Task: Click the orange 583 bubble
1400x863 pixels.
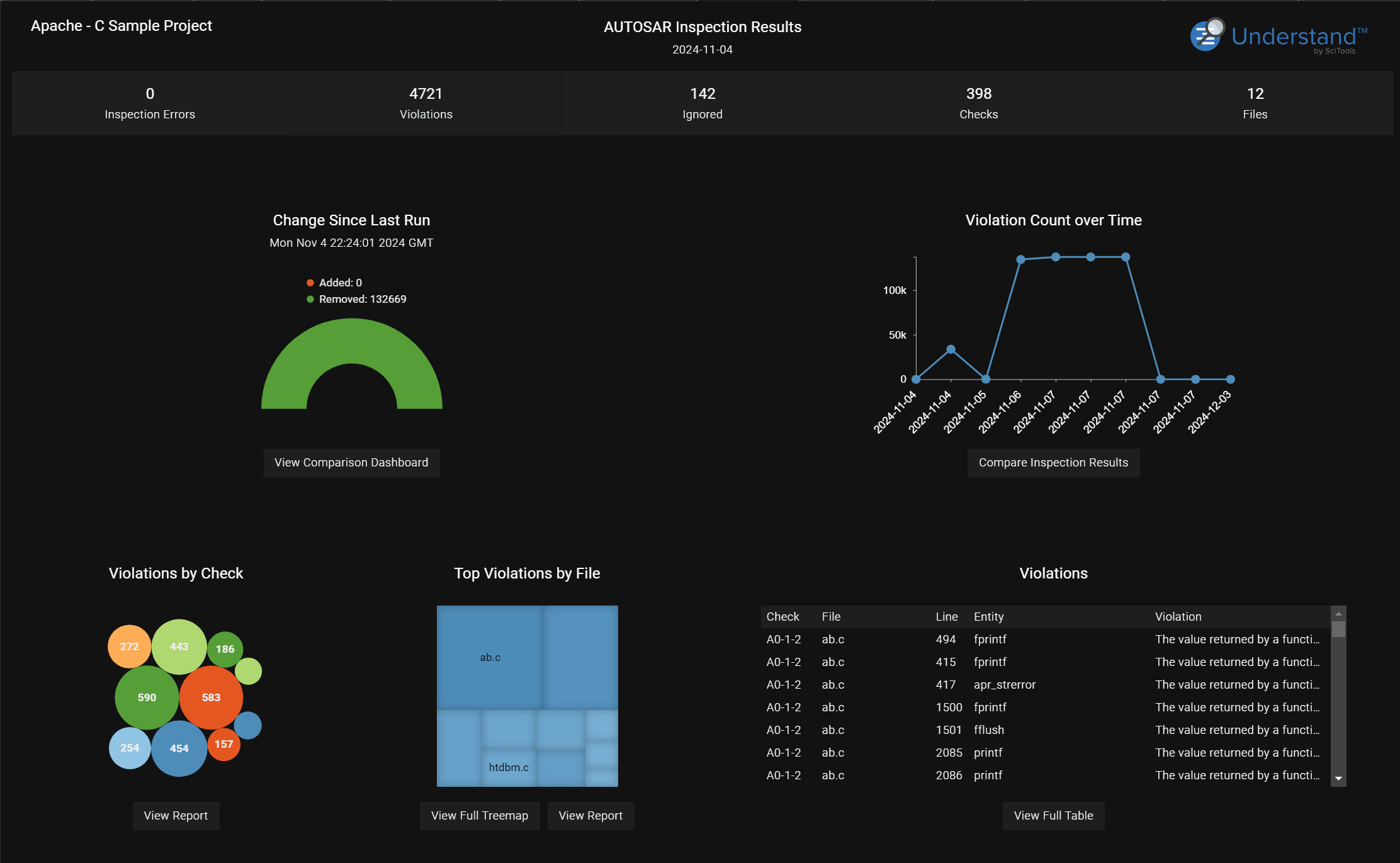Action: (x=211, y=697)
